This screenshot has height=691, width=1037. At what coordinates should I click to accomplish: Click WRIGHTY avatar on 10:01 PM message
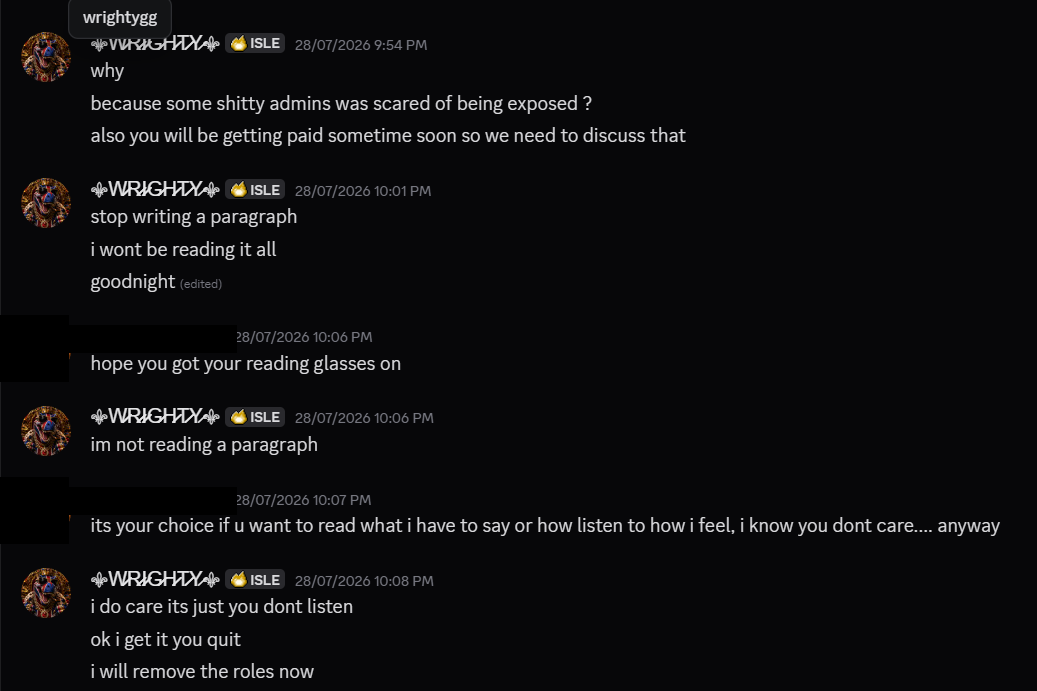click(x=46, y=203)
